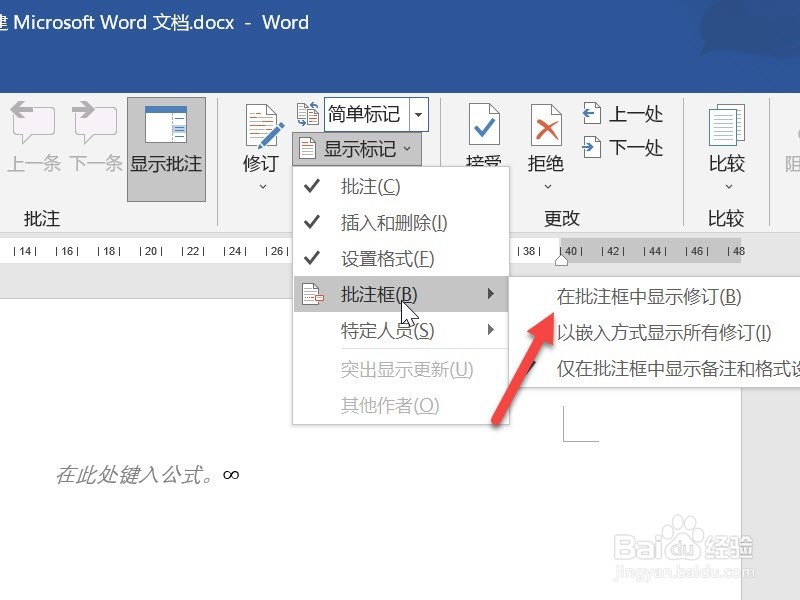Expand the 特定人员(S) submenu arrow
The height and width of the screenshot is (600, 800).
490,330
